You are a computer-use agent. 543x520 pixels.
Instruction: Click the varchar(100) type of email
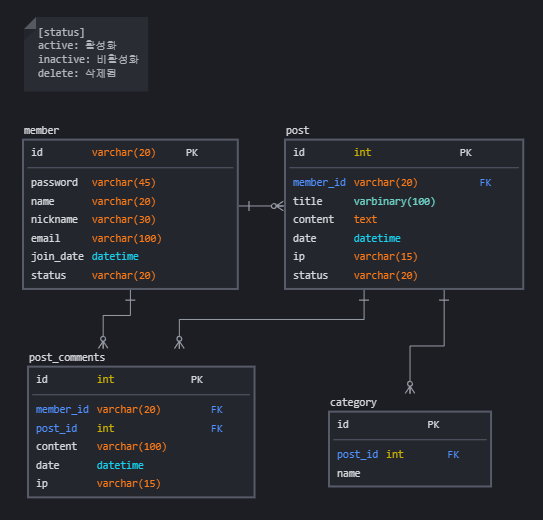(127, 238)
